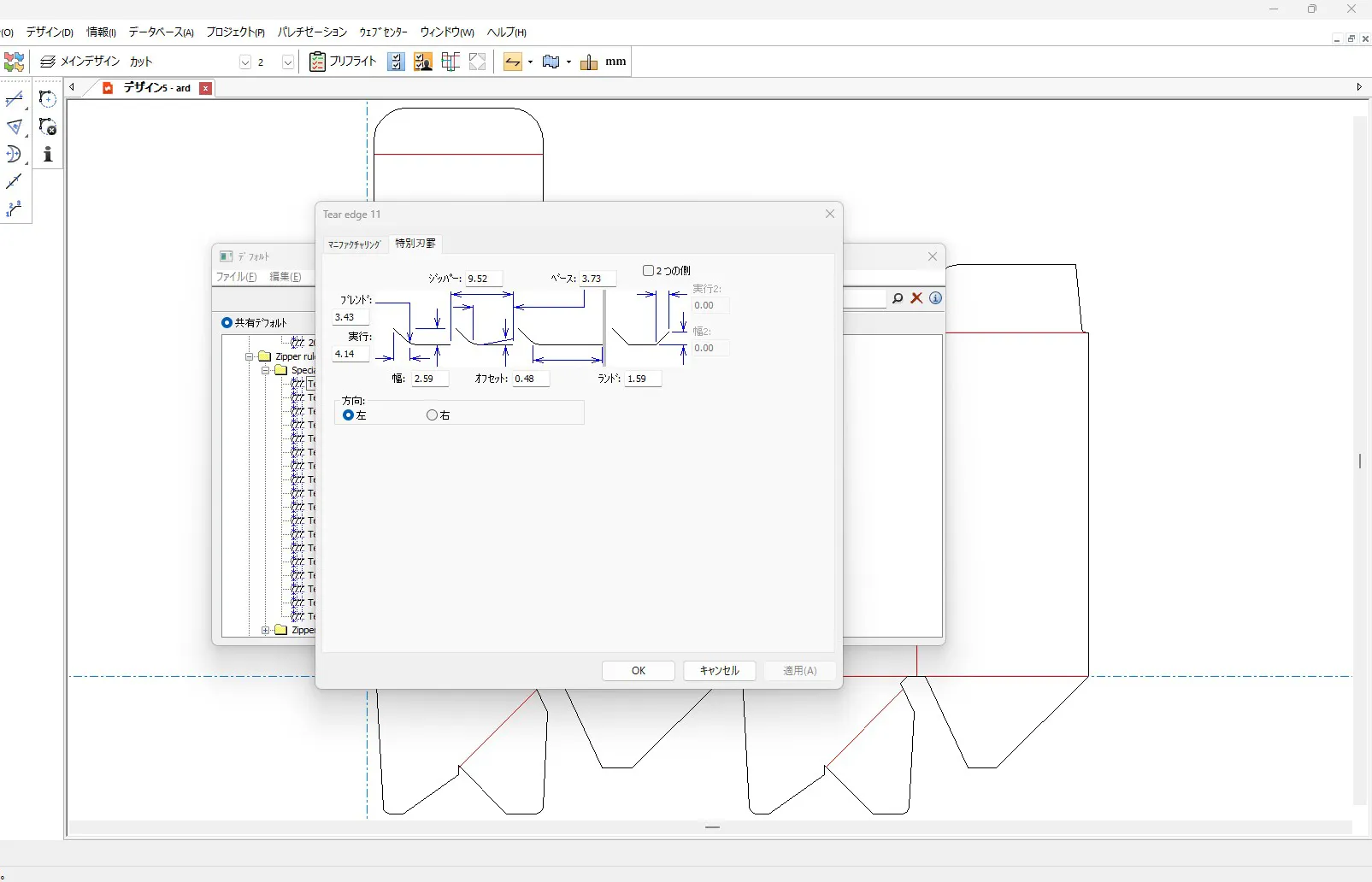The width and height of the screenshot is (1372, 882).
Task: Expand the bottom Zipper folder in the tree
Action: pyautogui.click(x=265, y=630)
